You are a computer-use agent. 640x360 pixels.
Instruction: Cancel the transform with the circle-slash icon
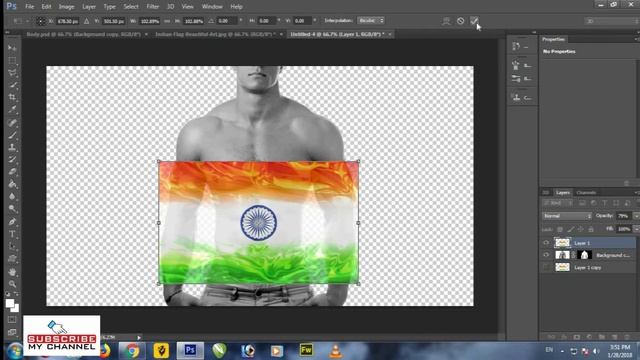click(460, 21)
